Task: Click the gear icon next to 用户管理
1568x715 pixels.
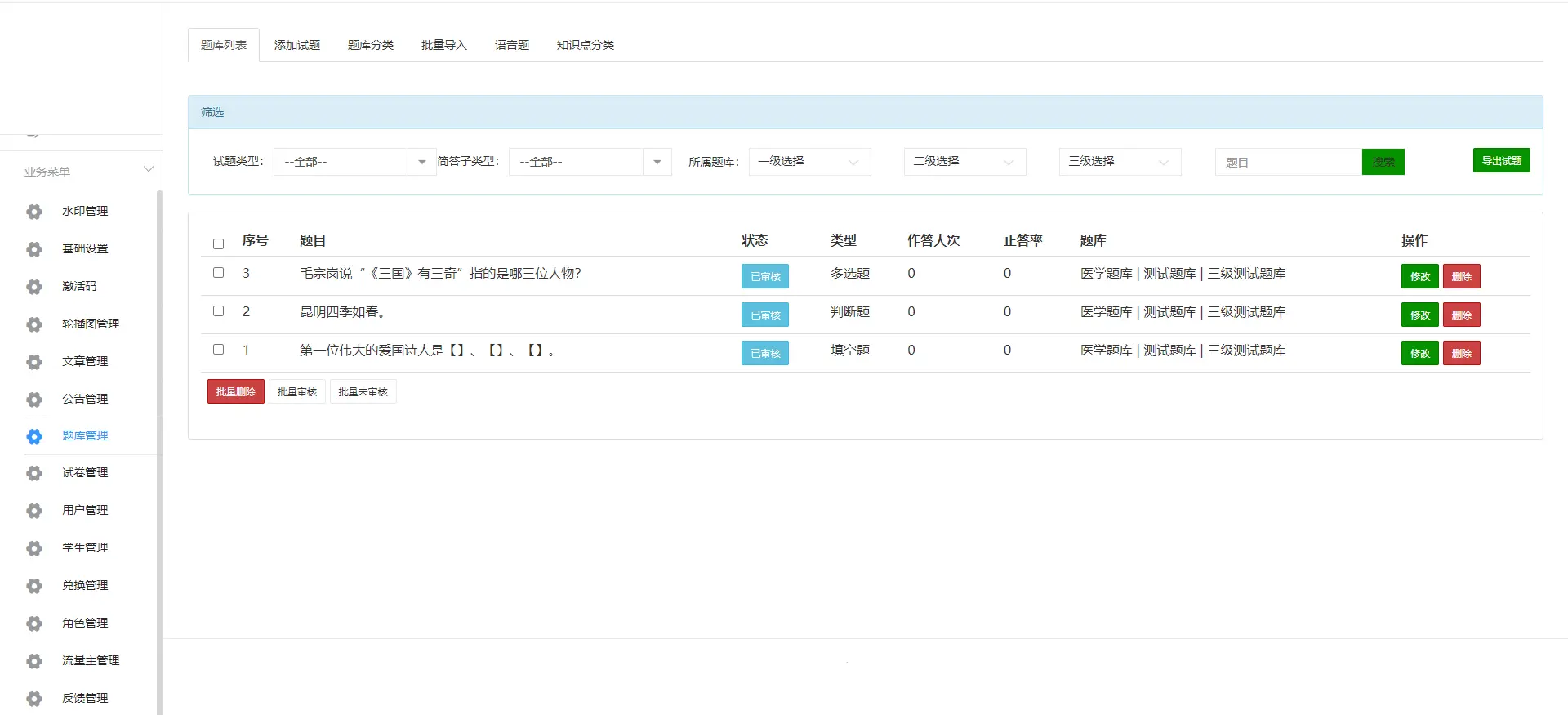Action: (x=34, y=511)
